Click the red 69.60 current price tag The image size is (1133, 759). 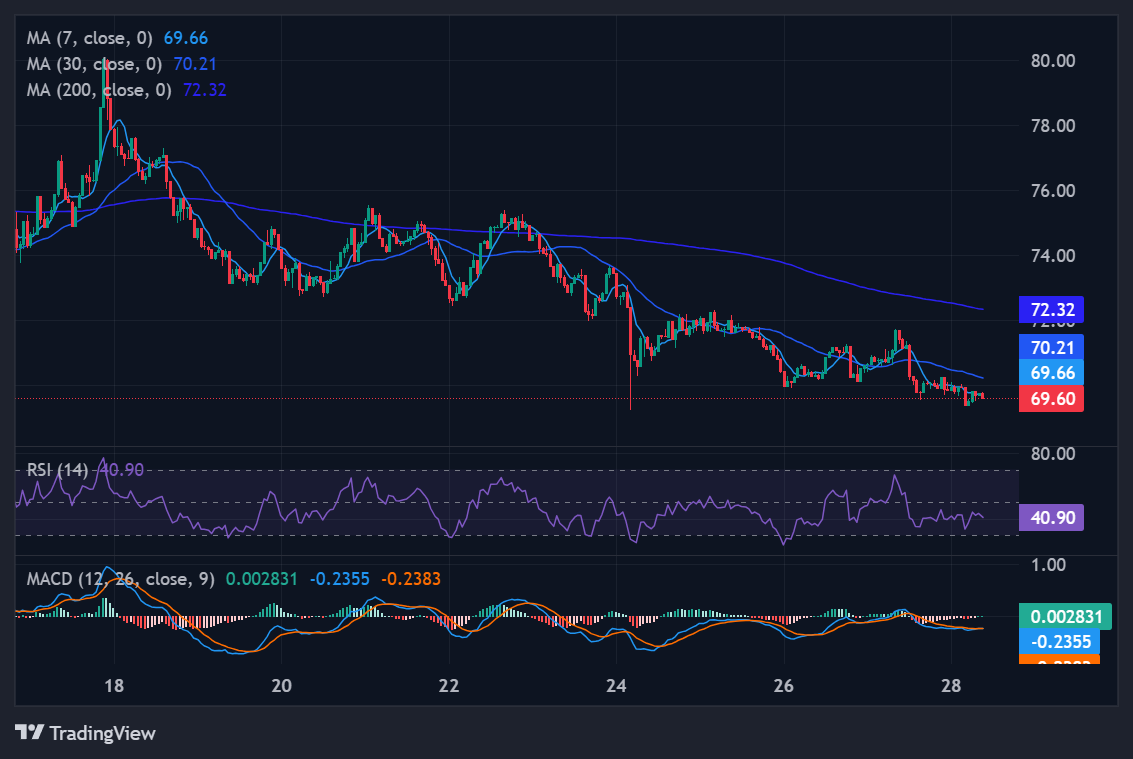[x=1051, y=398]
